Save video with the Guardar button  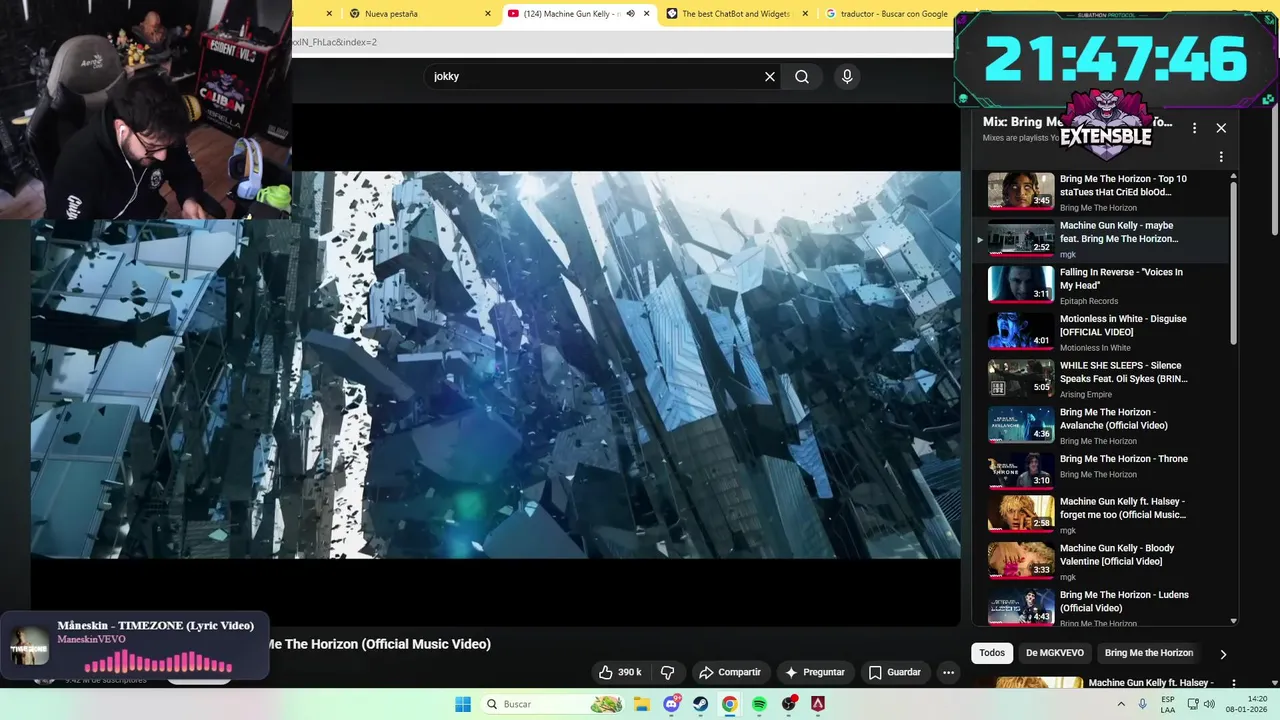click(x=894, y=672)
